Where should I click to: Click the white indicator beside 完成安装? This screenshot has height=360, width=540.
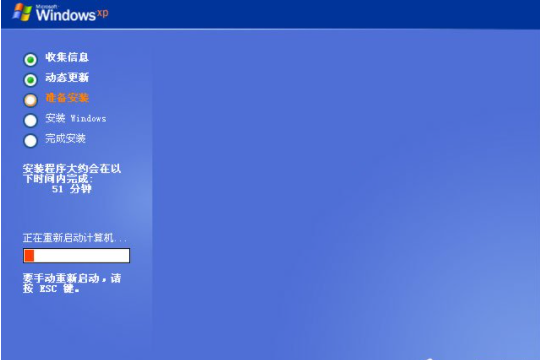pos(30,141)
